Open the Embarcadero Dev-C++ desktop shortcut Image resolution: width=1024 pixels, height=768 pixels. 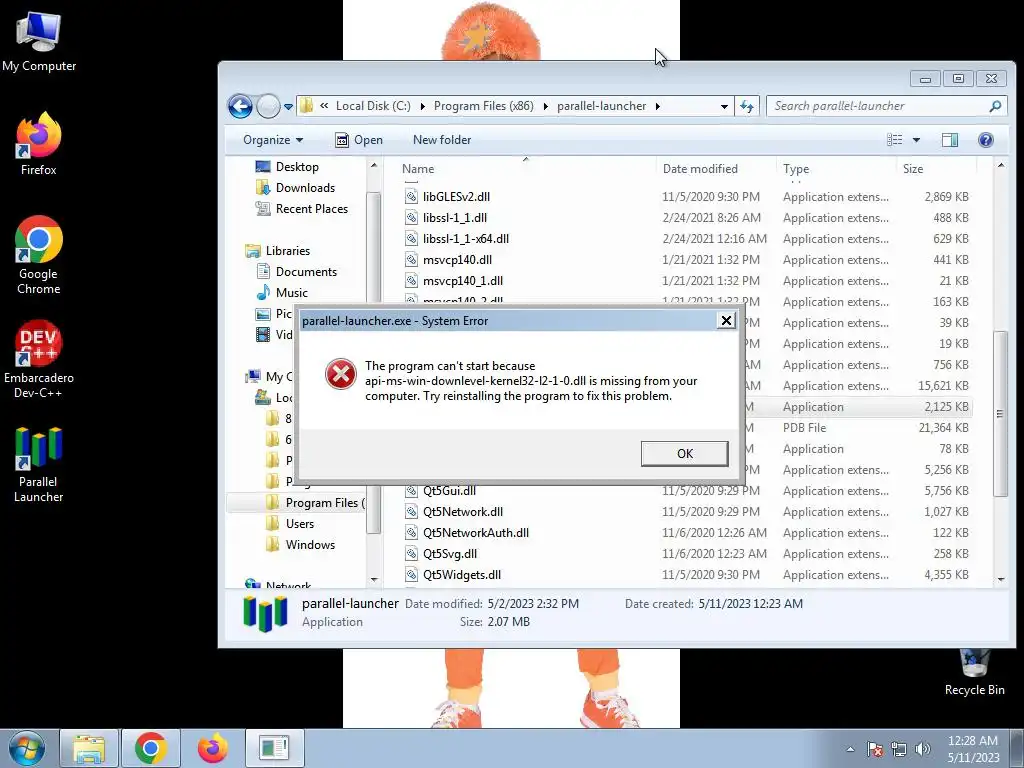[39, 359]
